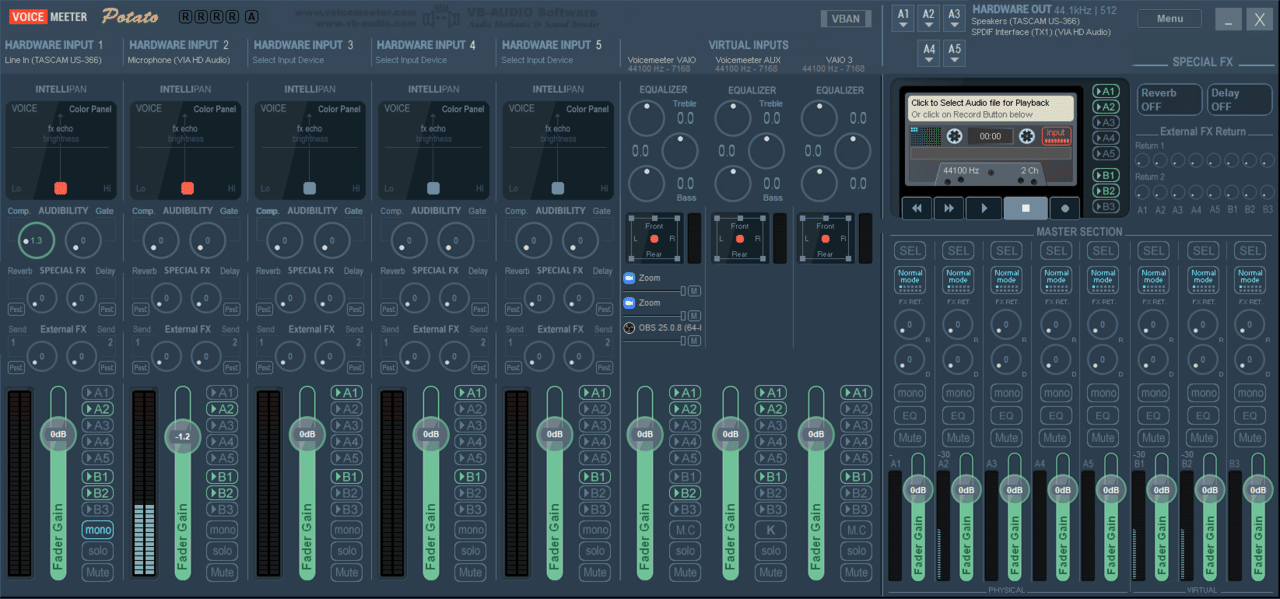The image size is (1280, 599).
Task: Select an input device for Hardware Input 3
Action: 288,60
